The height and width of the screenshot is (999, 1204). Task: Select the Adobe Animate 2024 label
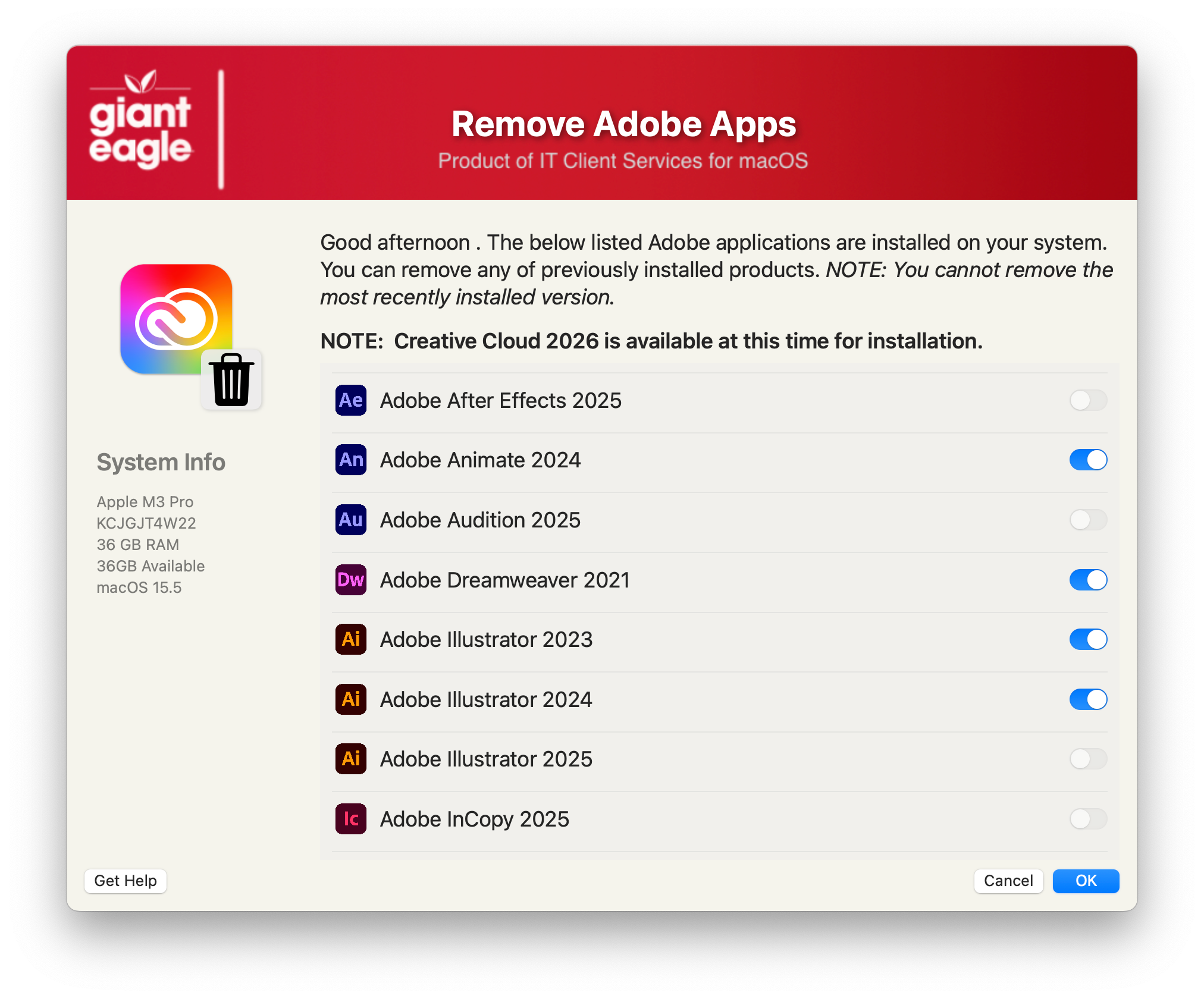pos(481,460)
